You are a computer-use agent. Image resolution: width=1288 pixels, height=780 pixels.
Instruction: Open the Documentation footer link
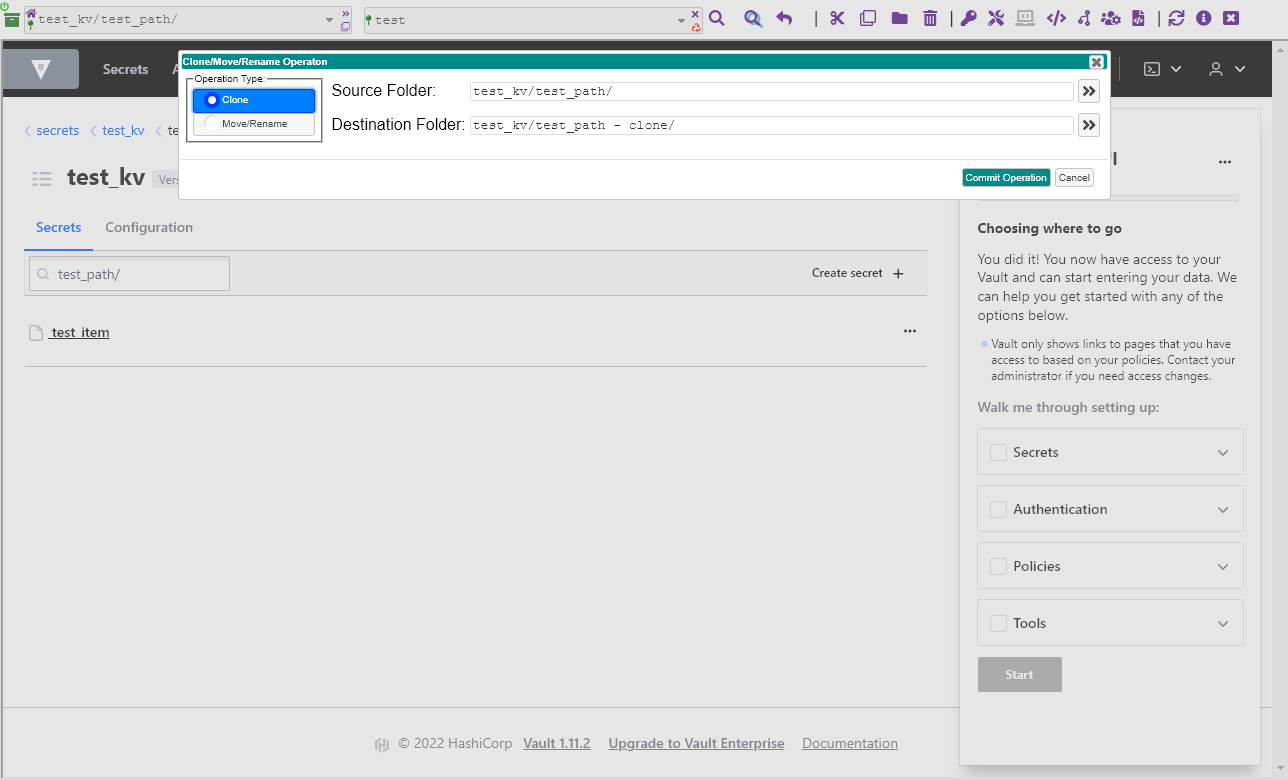[x=850, y=743]
